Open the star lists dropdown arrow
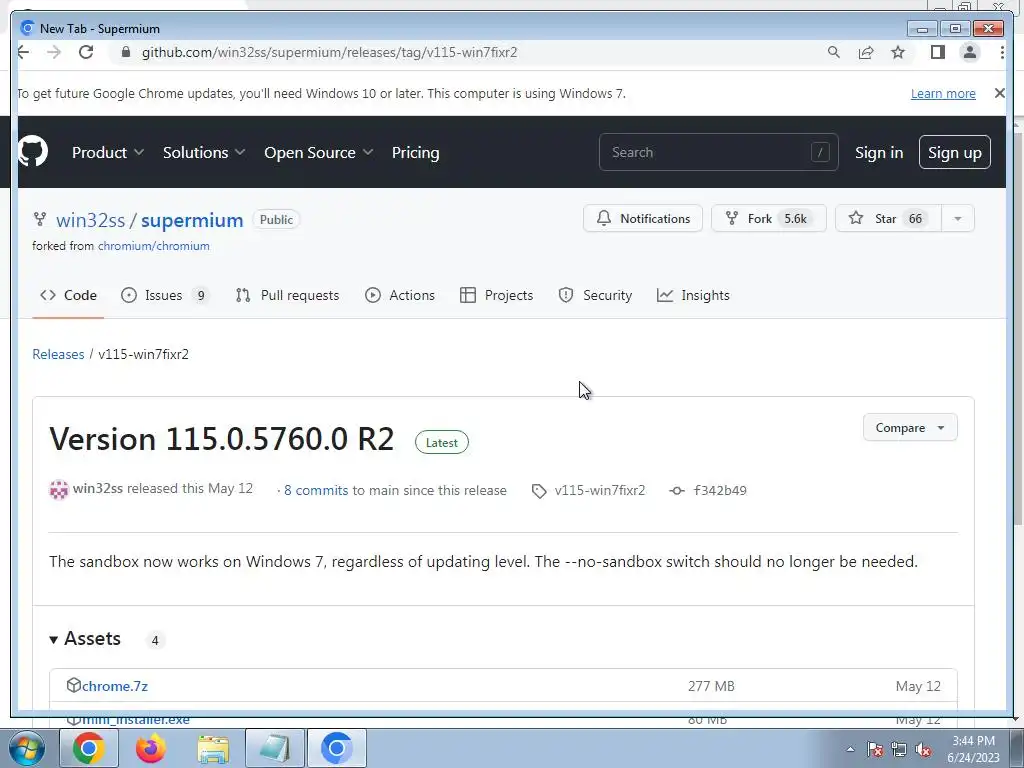This screenshot has height=768, width=1024. [x=958, y=218]
